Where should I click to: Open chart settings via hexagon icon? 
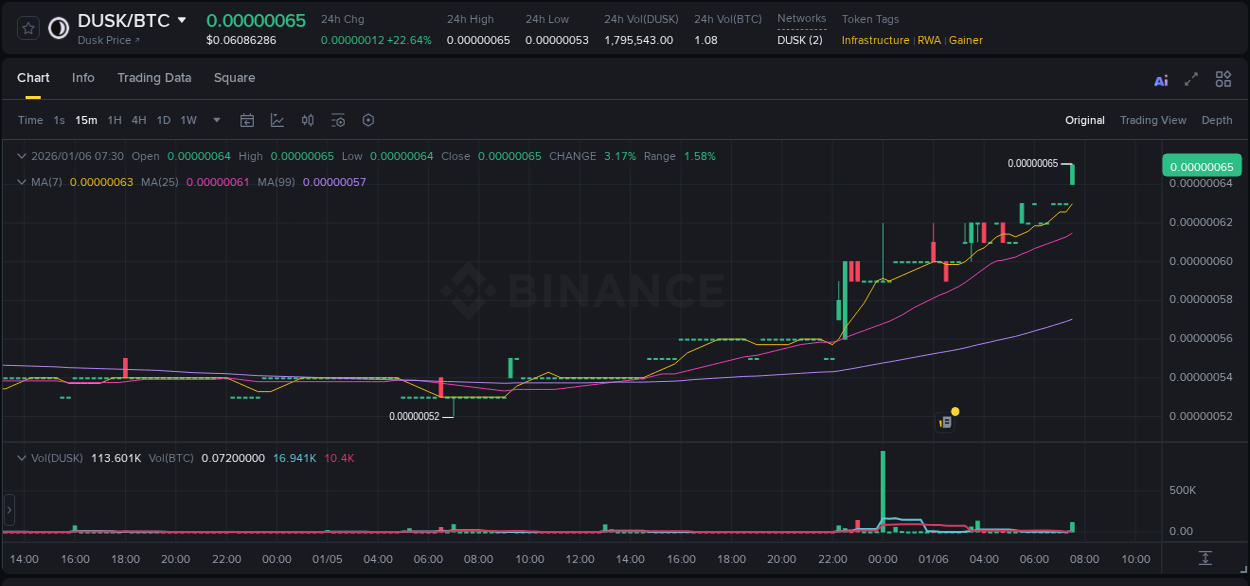tap(368, 119)
